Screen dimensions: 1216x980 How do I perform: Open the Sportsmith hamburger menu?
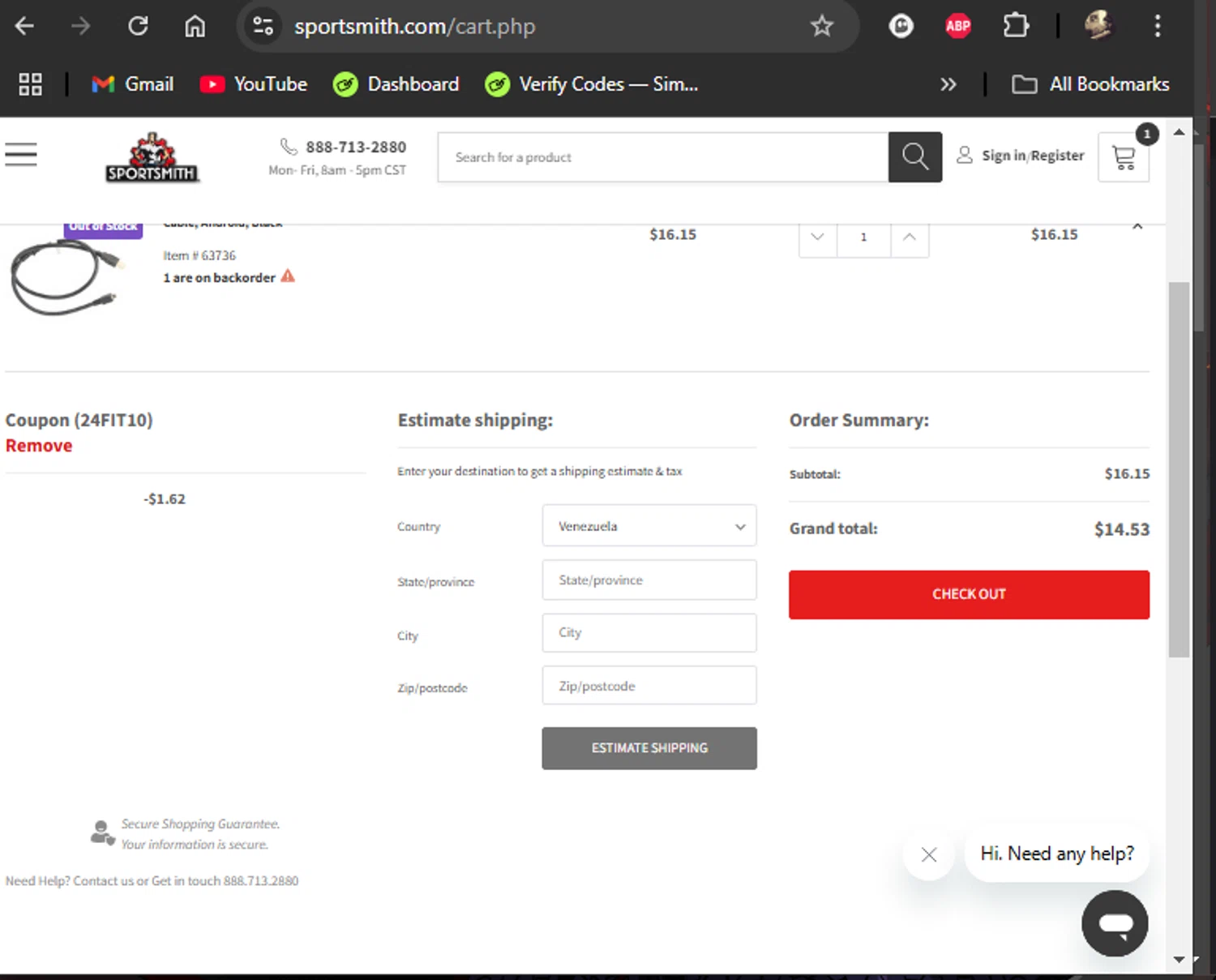click(x=21, y=154)
